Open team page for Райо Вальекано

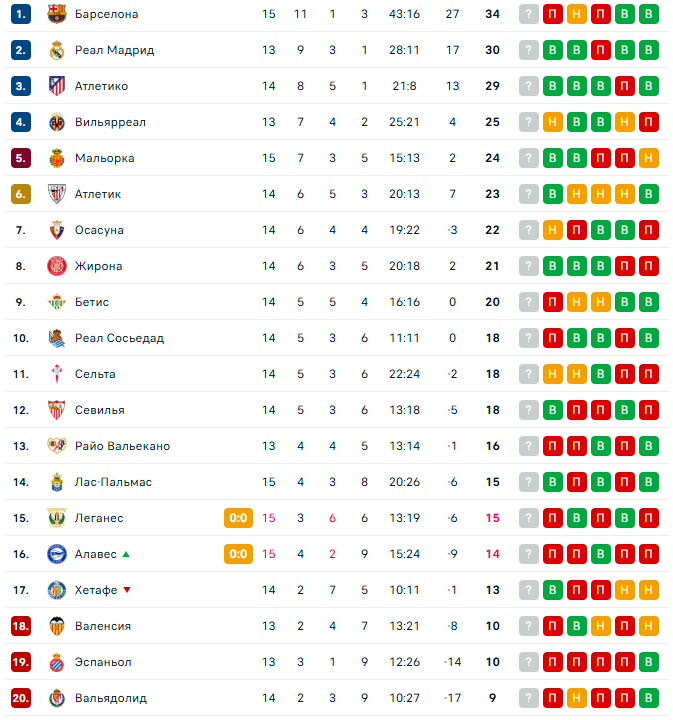pos(123,446)
